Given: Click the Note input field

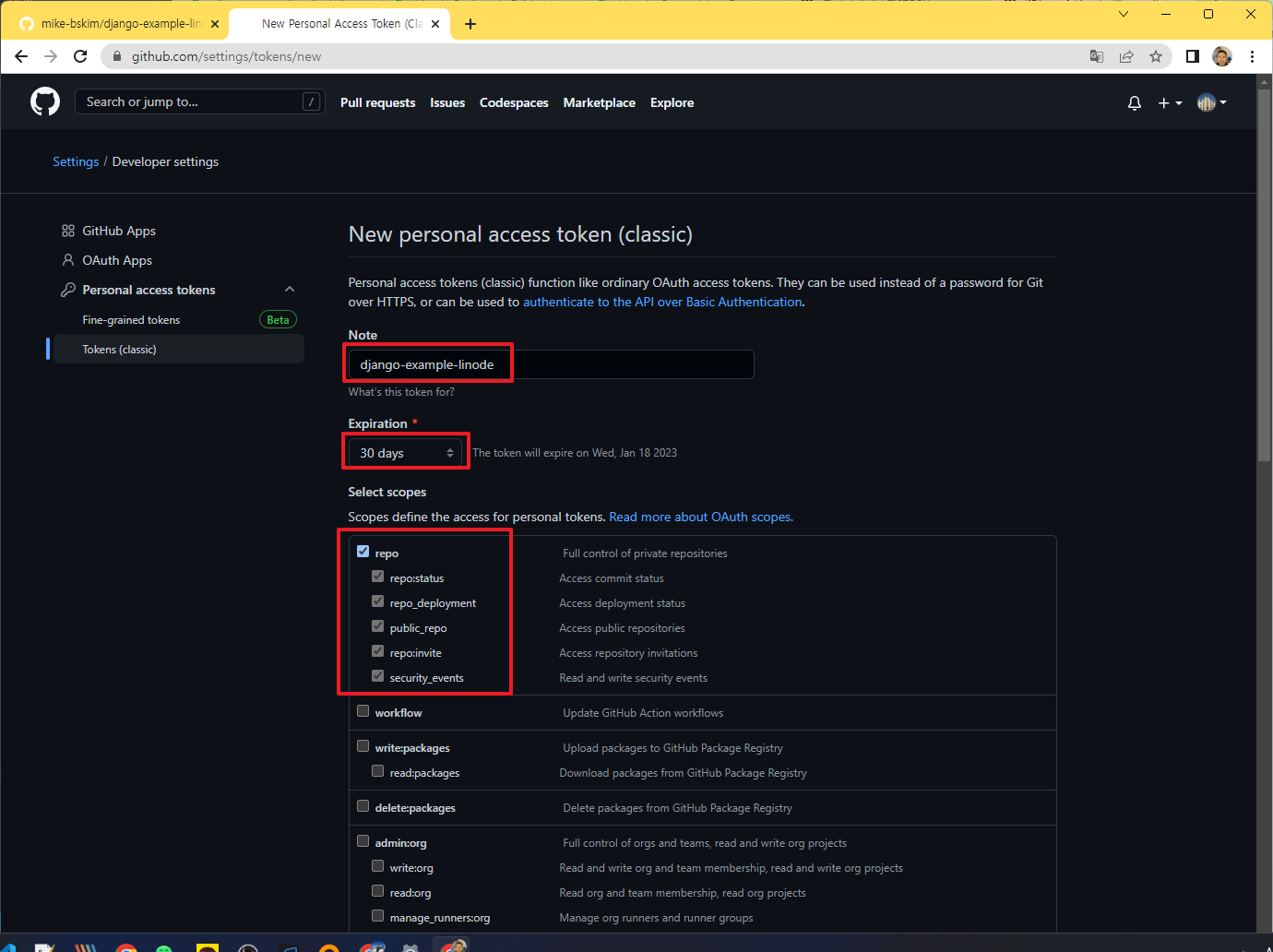Looking at the screenshot, I should [551, 364].
